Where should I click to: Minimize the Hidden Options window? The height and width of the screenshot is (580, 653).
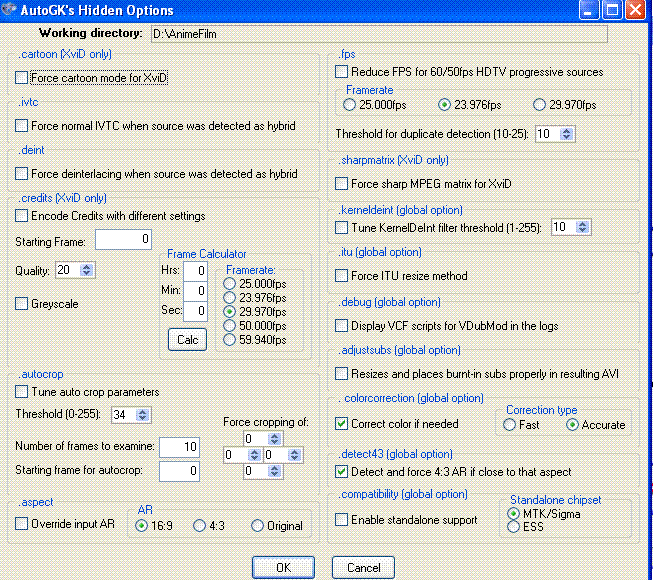click(x=589, y=10)
